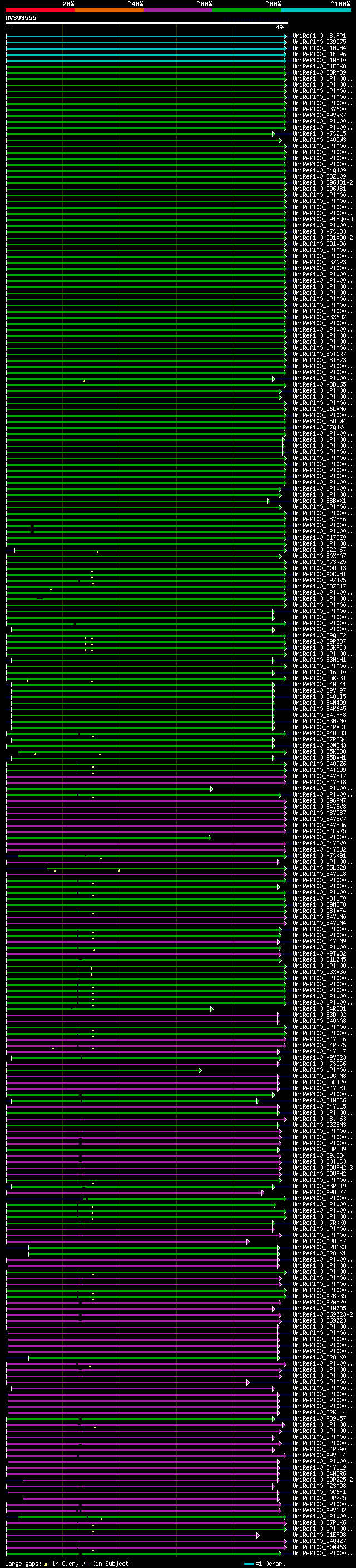Select the UniRef100_A7S2L5 label
356x1568 pixels.
click(x=319, y=134)
